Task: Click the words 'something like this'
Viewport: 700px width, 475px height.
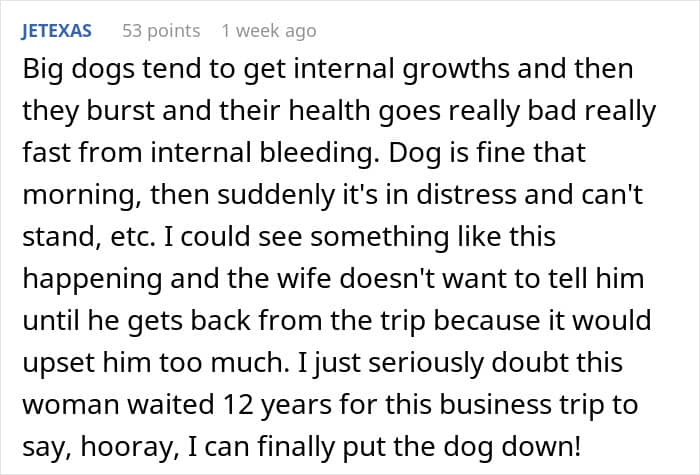Action: 433,237
